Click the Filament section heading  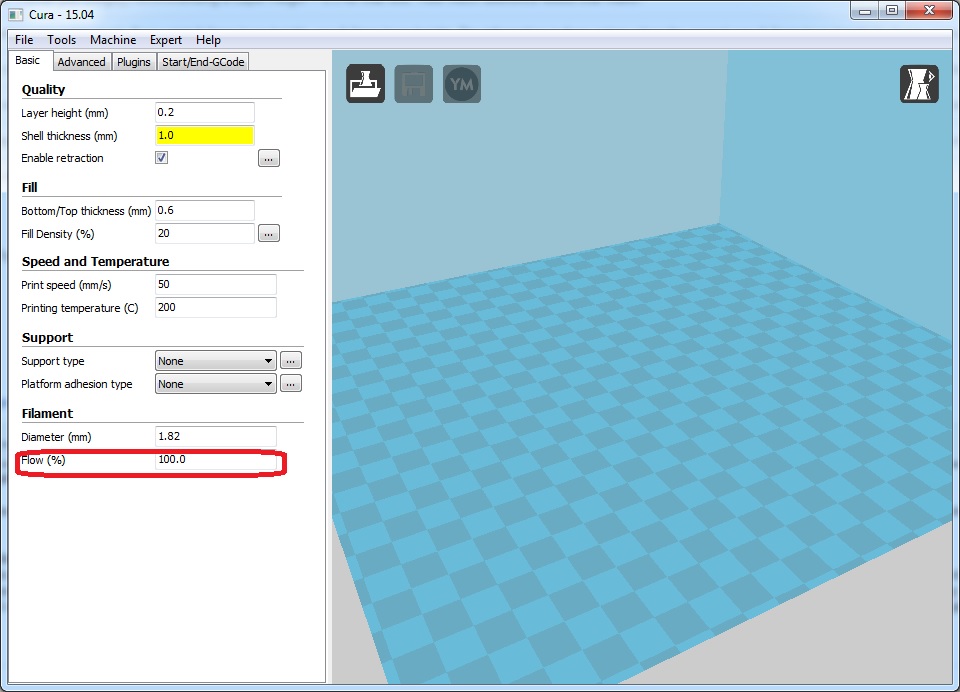[x=47, y=413]
